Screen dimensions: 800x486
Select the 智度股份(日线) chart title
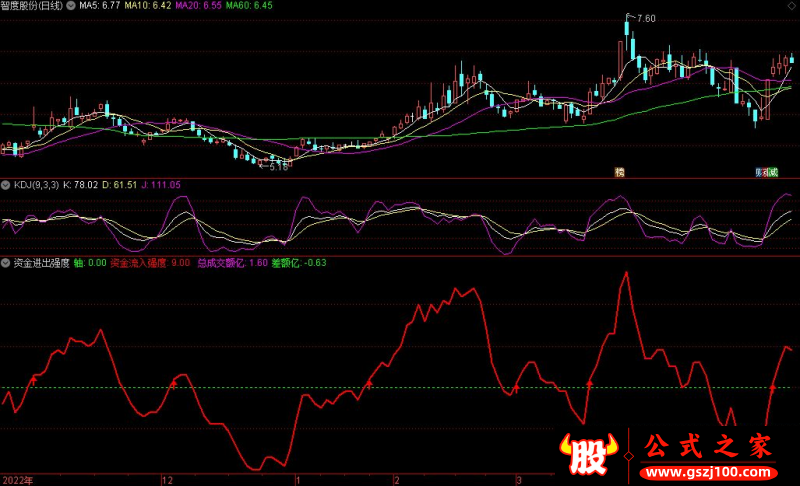32,6
